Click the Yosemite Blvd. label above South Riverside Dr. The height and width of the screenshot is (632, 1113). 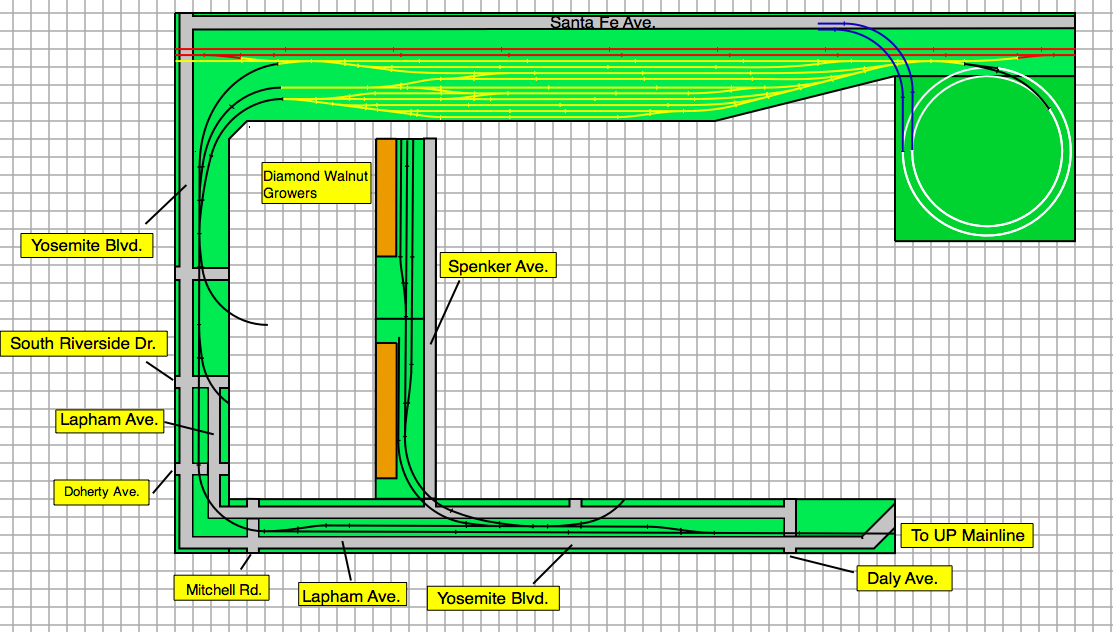coord(87,245)
